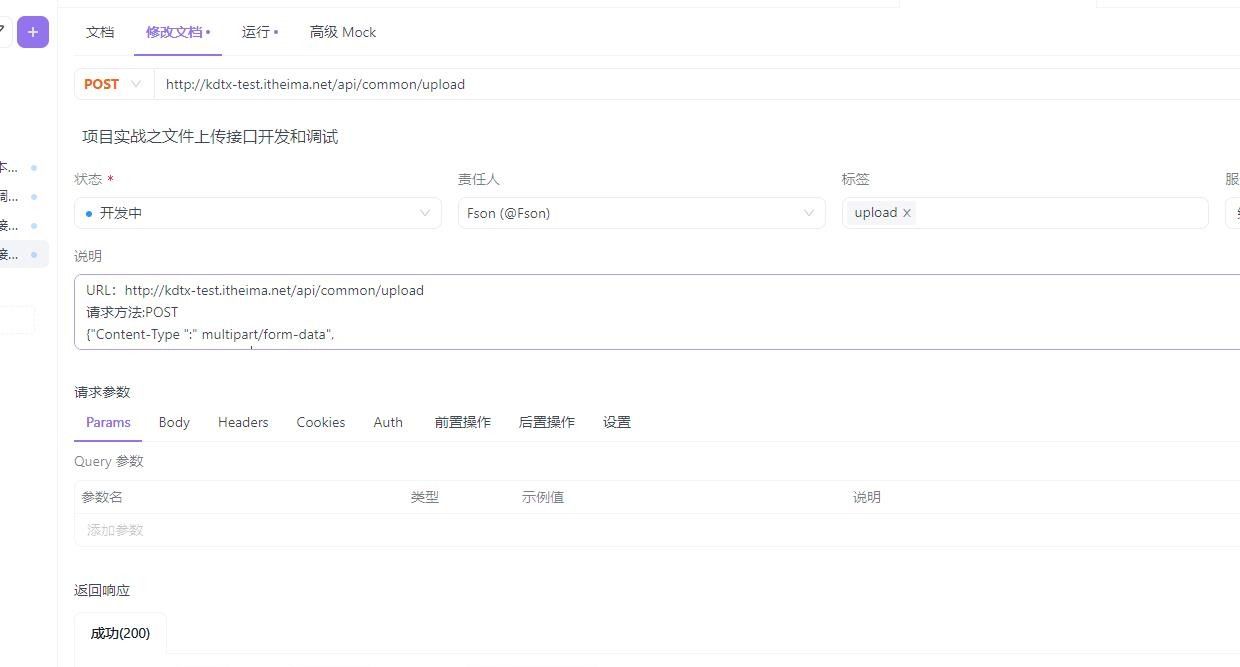Open the POST request method dropdown
Image resolution: width=1240 pixels, height=667 pixels.
(x=137, y=84)
